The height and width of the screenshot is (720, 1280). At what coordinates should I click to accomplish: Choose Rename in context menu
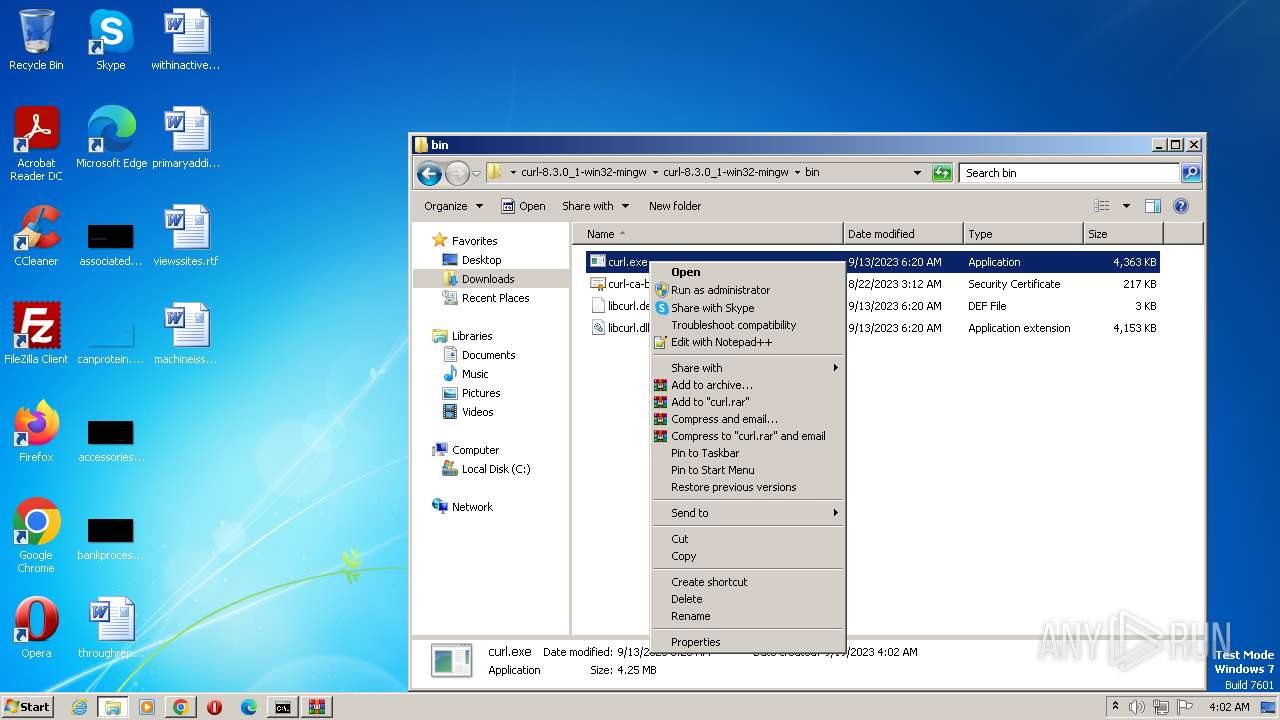coord(746,616)
